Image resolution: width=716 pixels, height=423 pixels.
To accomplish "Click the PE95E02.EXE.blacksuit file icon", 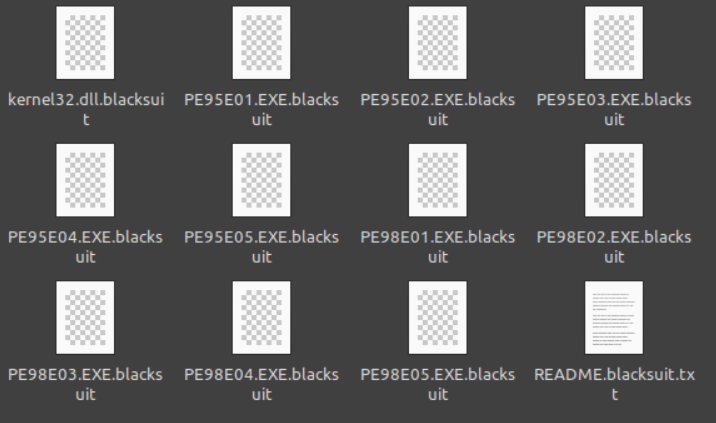I will 438,42.
